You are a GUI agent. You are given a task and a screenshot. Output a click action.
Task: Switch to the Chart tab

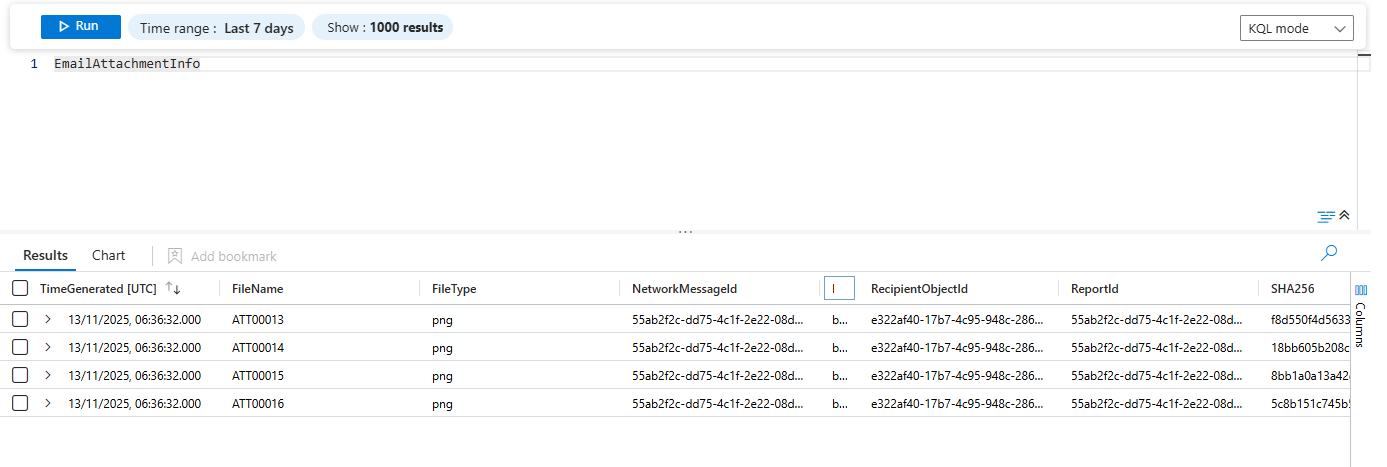coord(109,256)
